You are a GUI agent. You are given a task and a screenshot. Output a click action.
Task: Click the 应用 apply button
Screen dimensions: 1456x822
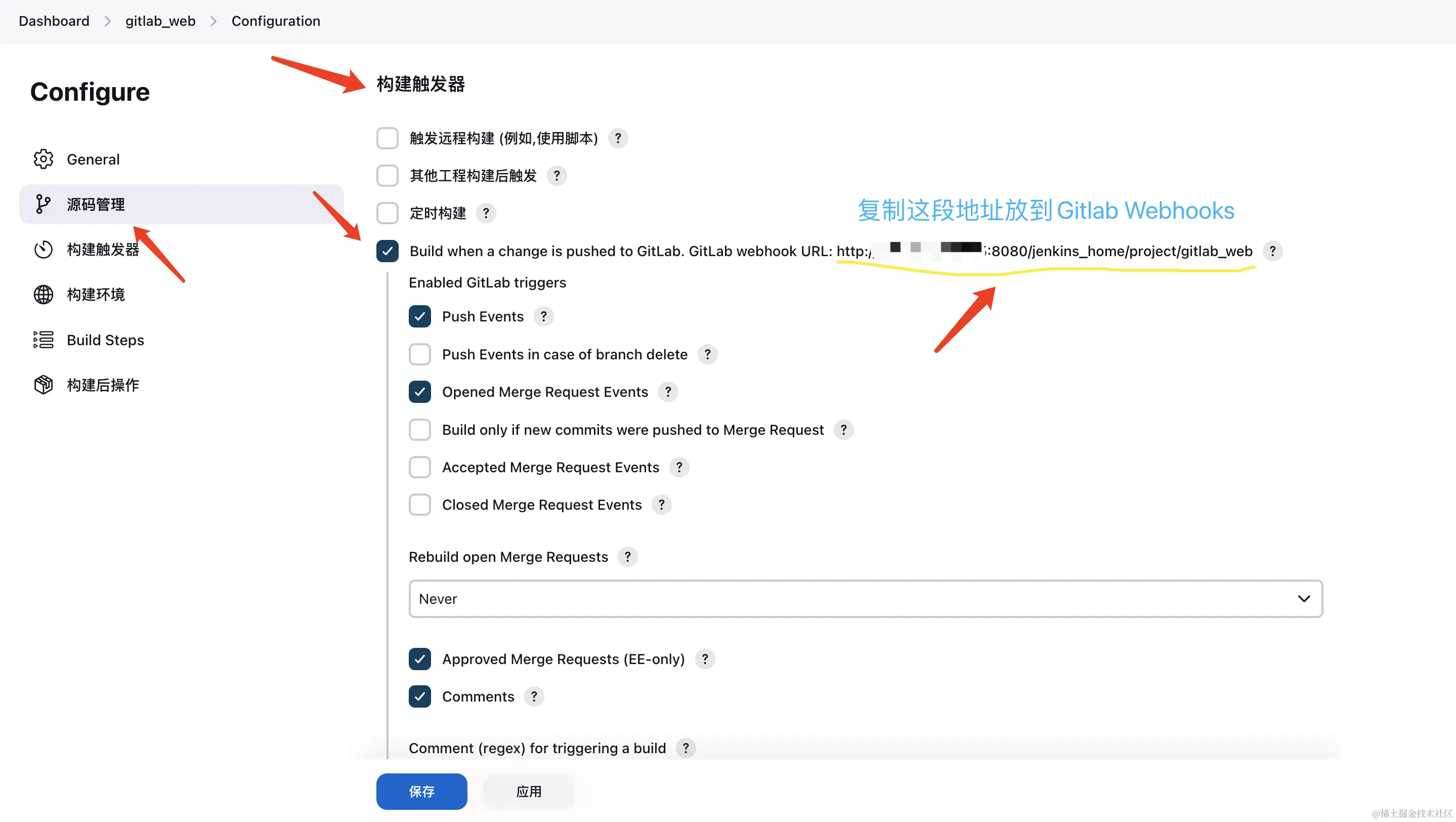(529, 792)
